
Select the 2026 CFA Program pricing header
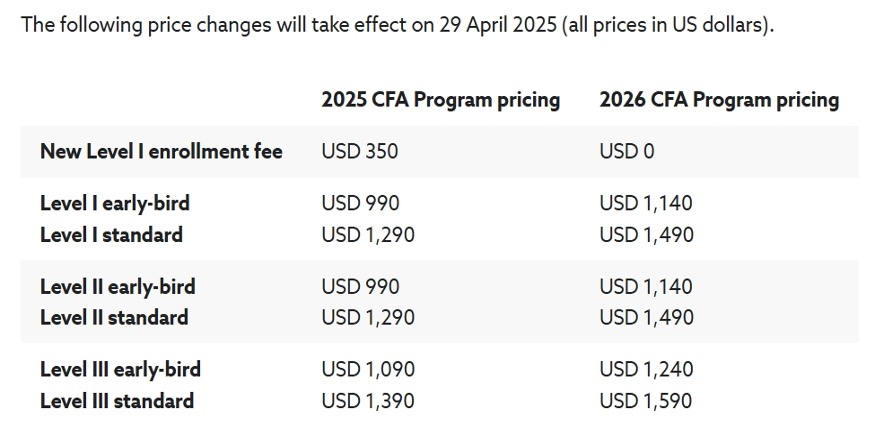click(x=718, y=100)
